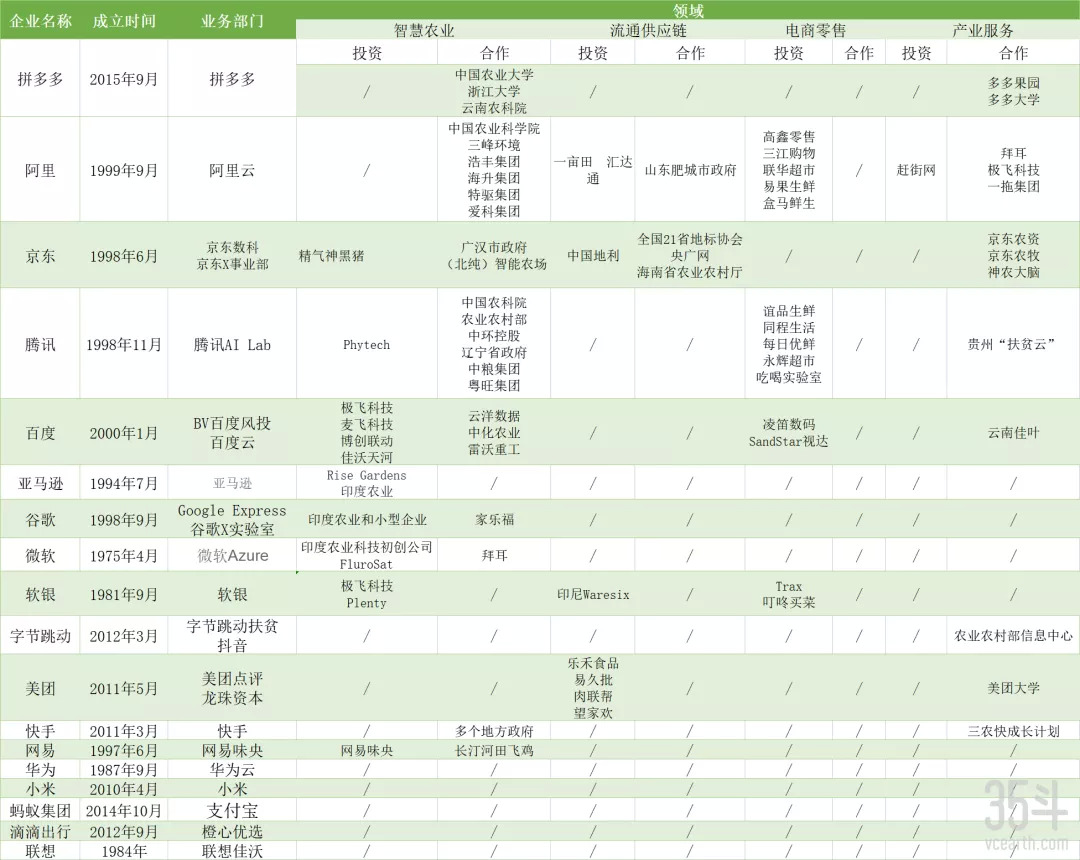The image size is (1080, 860).
Task: Click the 阿里云 business department cell
Action: tap(232, 170)
